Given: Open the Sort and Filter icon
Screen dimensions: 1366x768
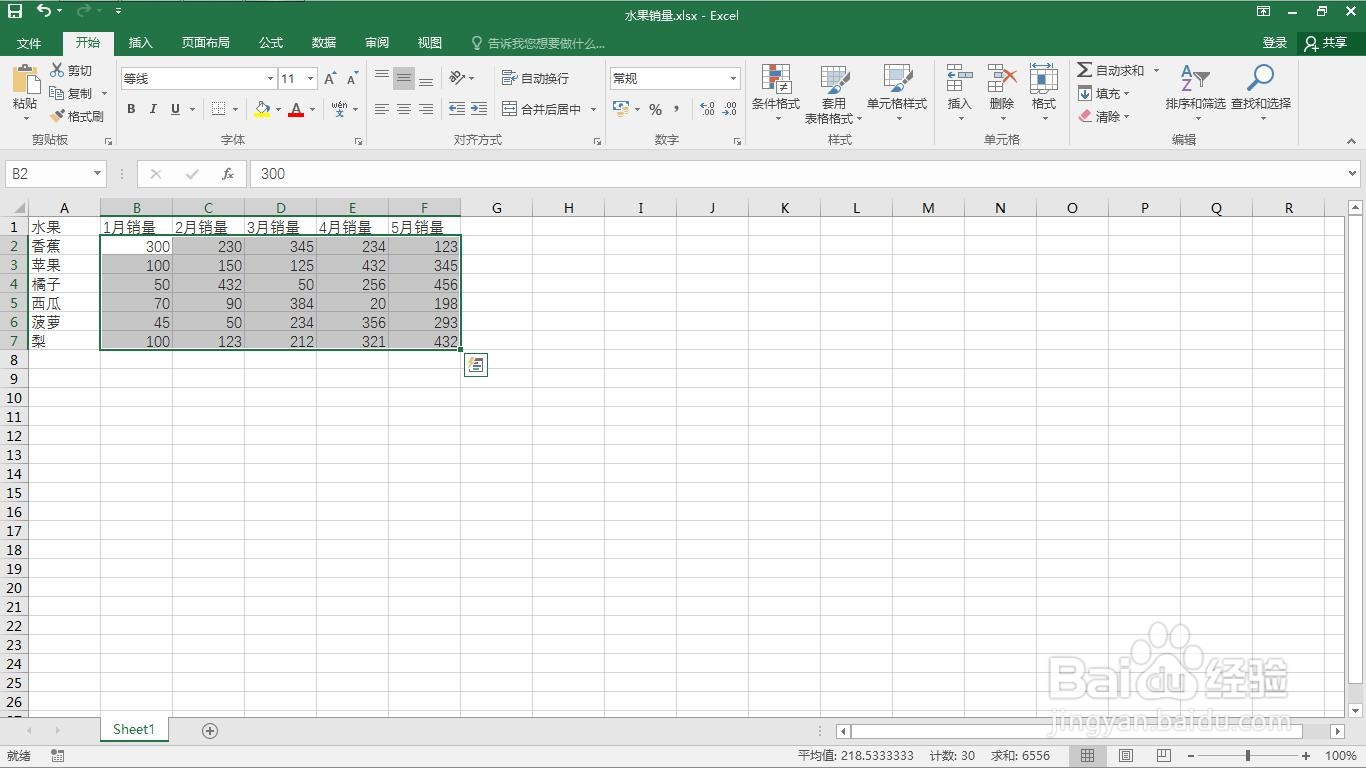Looking at the screenshot, I should pos(1195,79).
